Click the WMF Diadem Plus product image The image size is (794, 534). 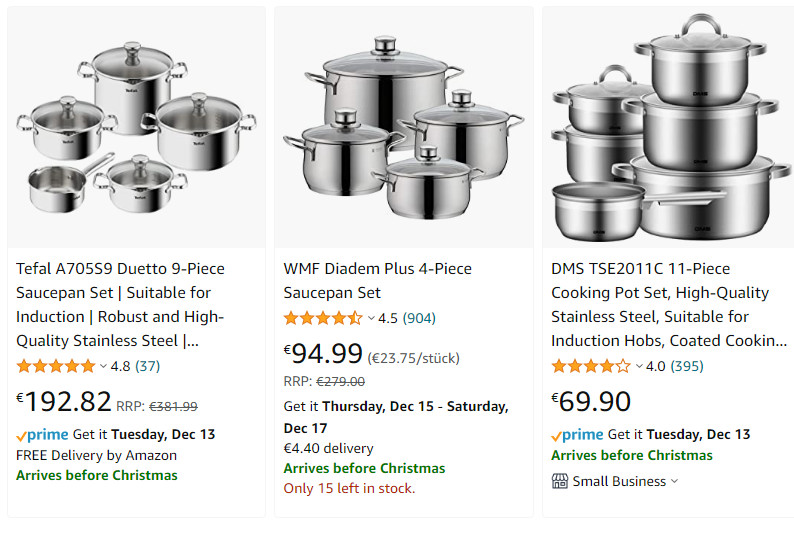[403, 127]
